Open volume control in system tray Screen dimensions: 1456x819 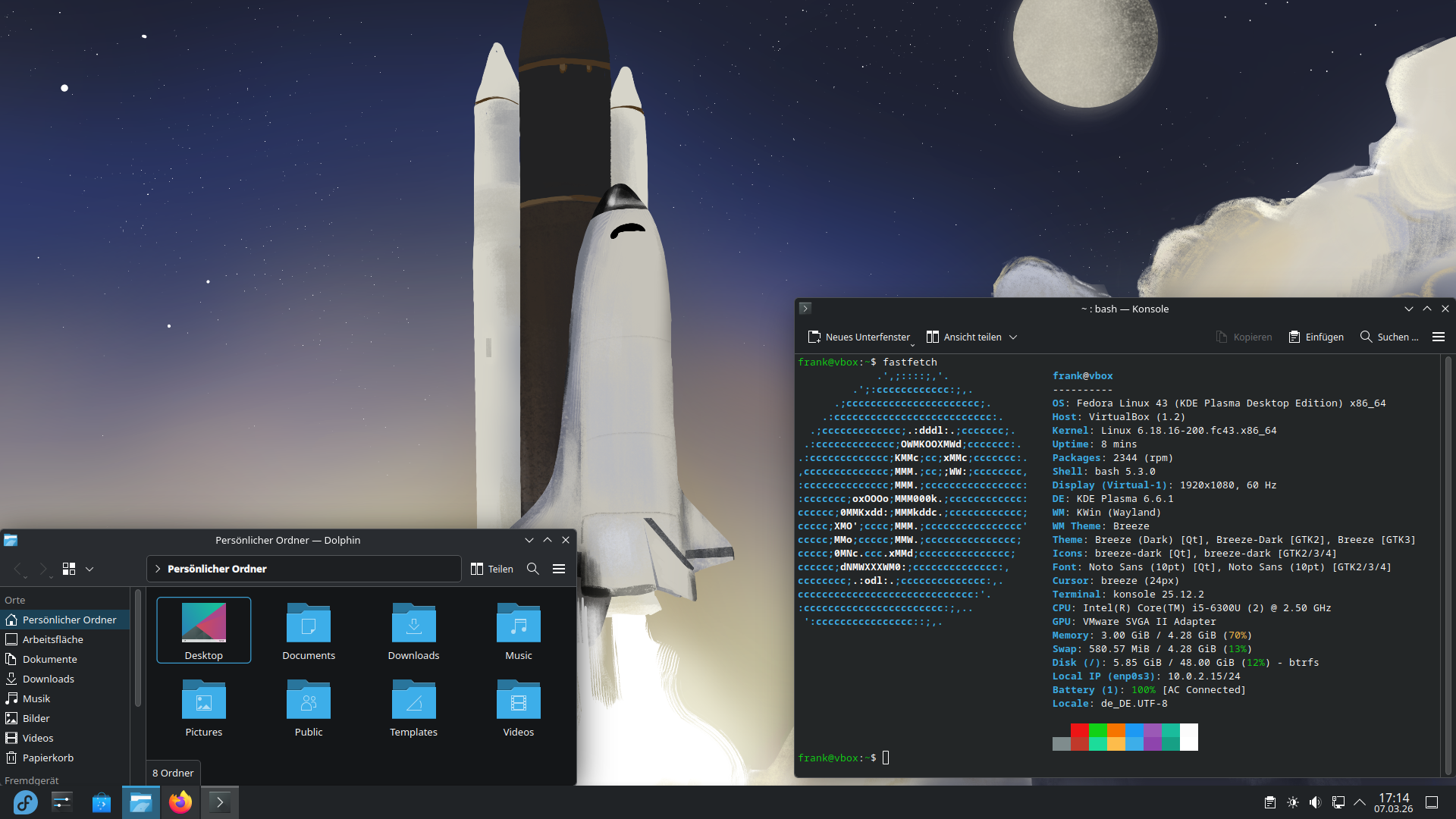1316,802
